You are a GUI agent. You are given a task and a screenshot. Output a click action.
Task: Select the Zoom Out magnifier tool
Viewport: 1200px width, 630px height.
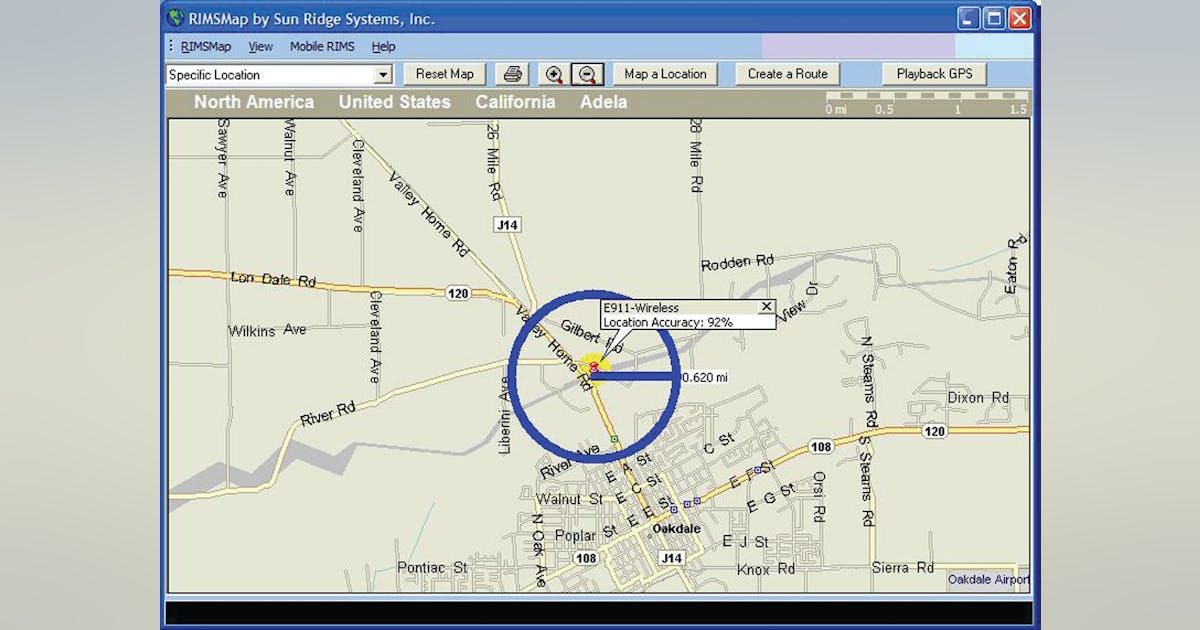point(587,74)
